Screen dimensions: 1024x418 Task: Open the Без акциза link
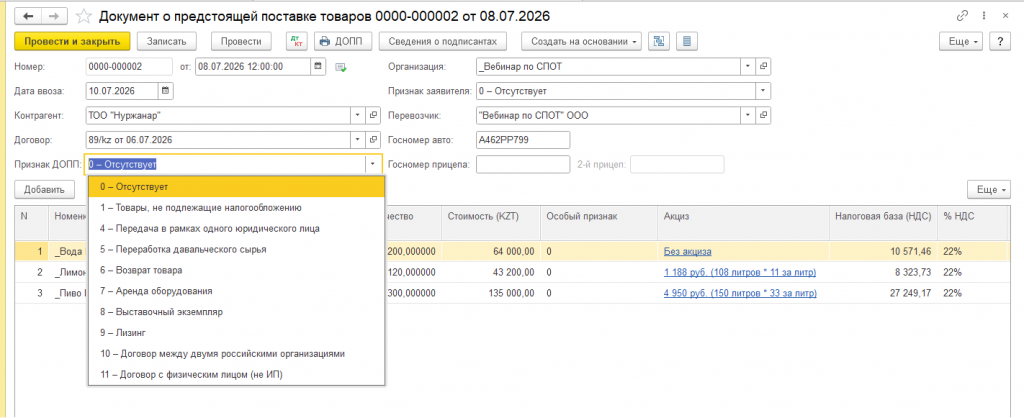688,251
